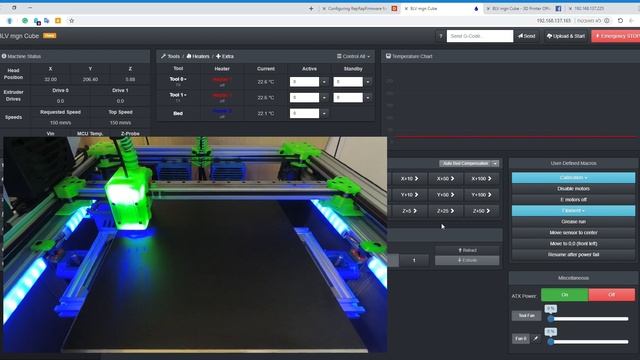Click the Tool 1 heater link
The width and height of the screenshot is (640, 360).
(x=222, y=95)
